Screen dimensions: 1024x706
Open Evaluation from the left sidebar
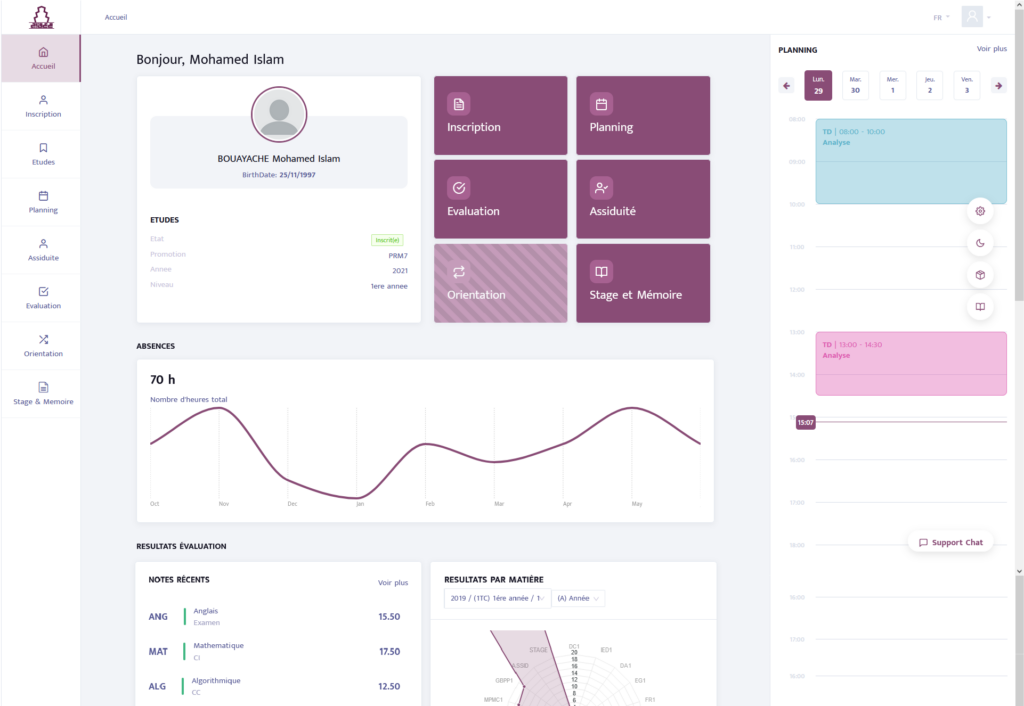coord(41,298)
